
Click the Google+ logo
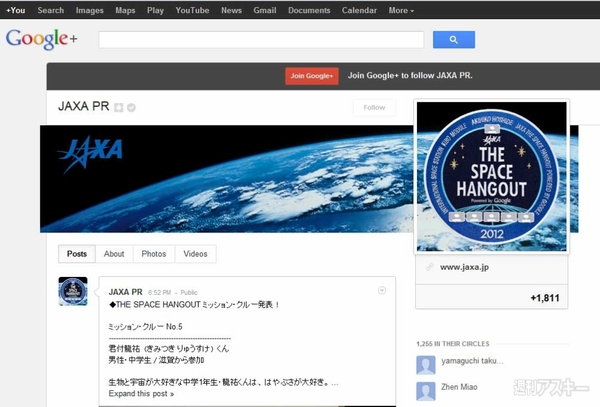pos(41,39)
